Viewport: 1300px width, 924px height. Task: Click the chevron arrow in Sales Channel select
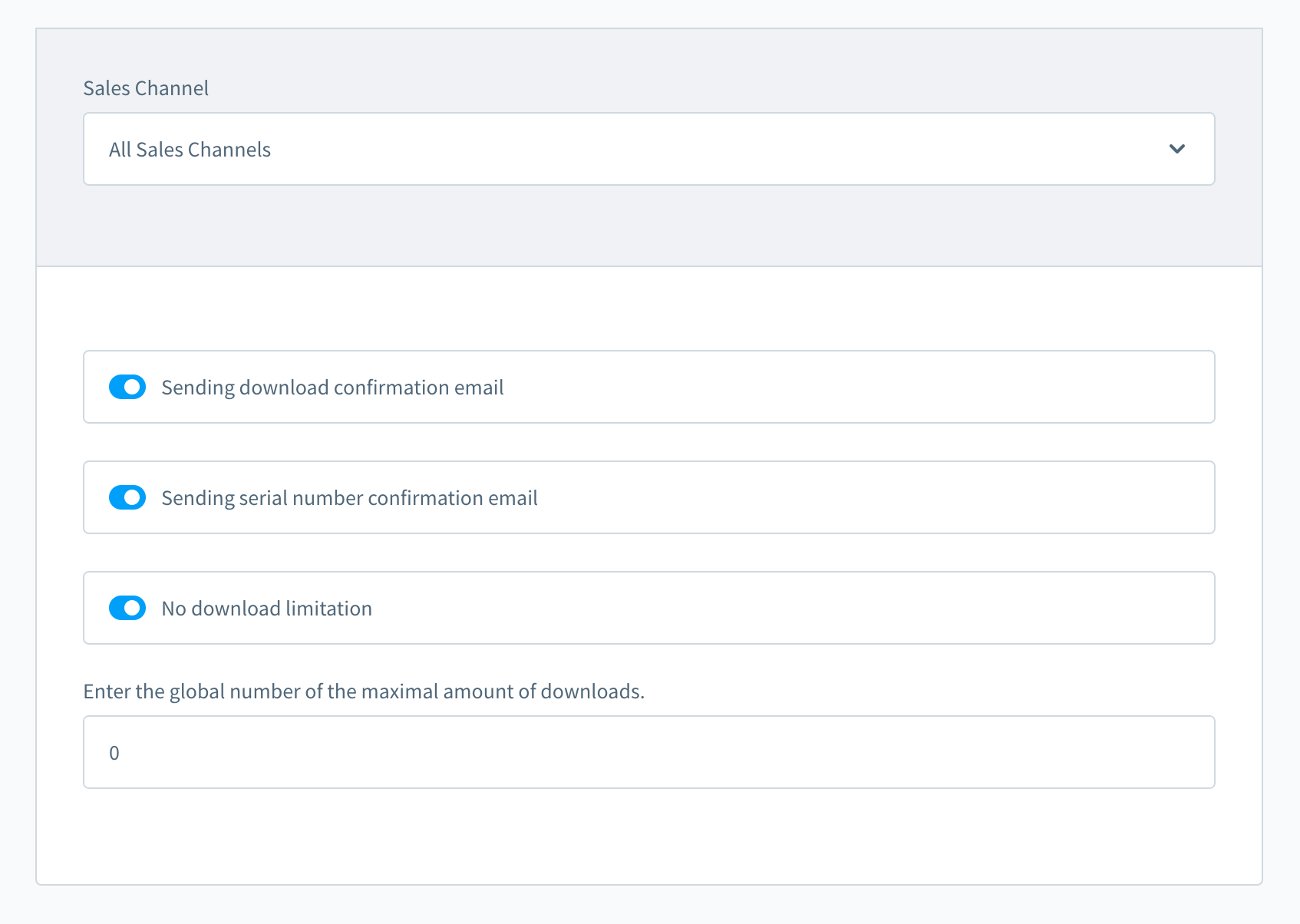1176,149
